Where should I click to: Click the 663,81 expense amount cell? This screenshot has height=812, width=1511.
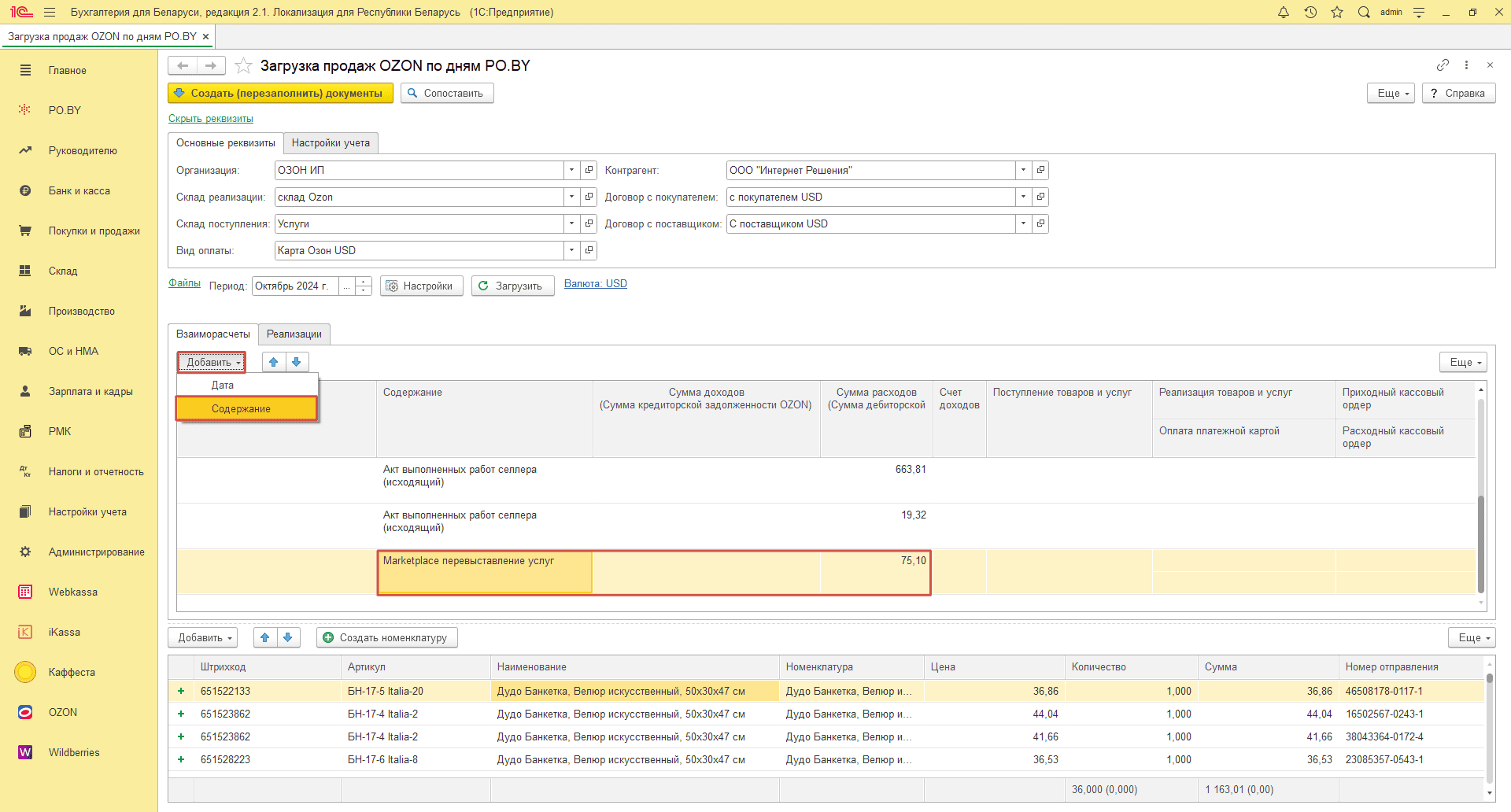[877, 480]
